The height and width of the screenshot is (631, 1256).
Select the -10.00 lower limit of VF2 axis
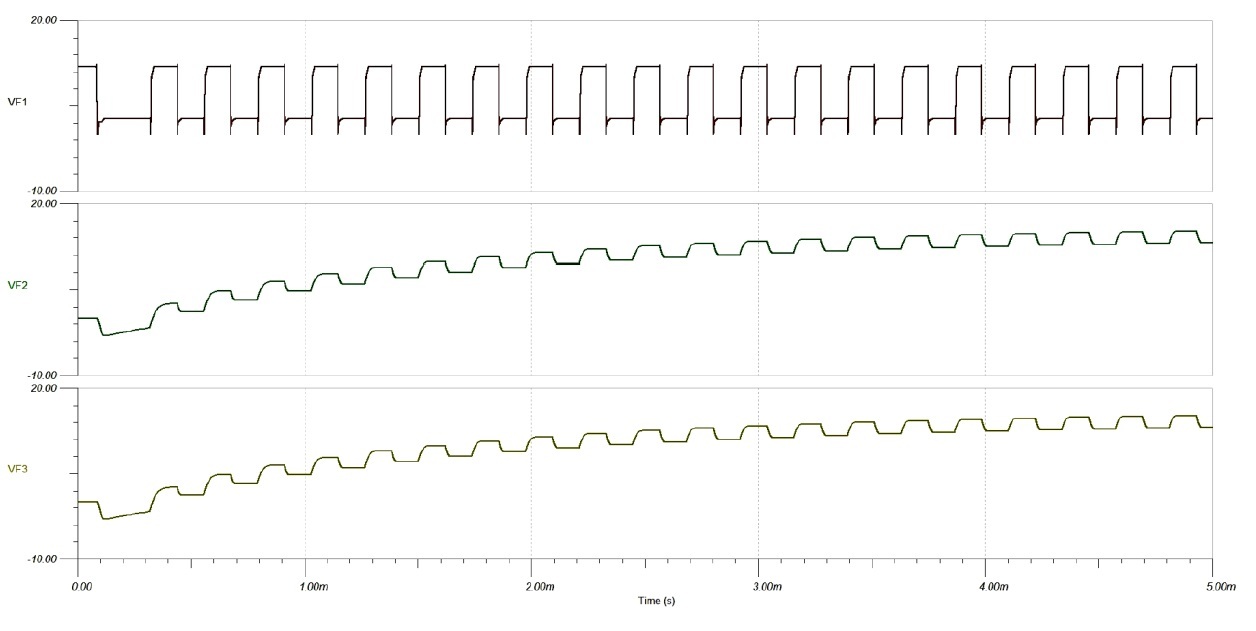[x=44, y=375]
